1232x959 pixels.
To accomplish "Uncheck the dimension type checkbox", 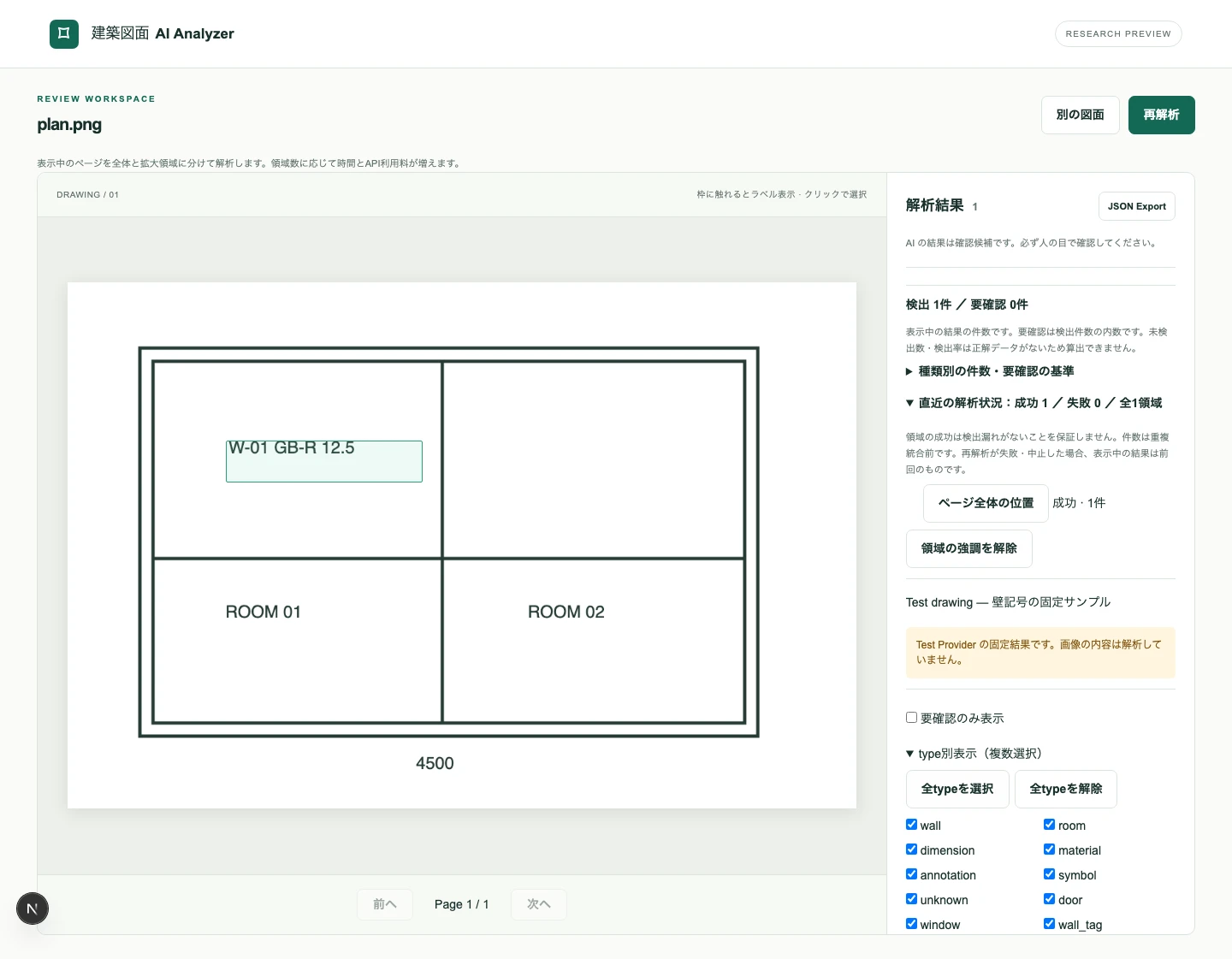I will point(911,849).
